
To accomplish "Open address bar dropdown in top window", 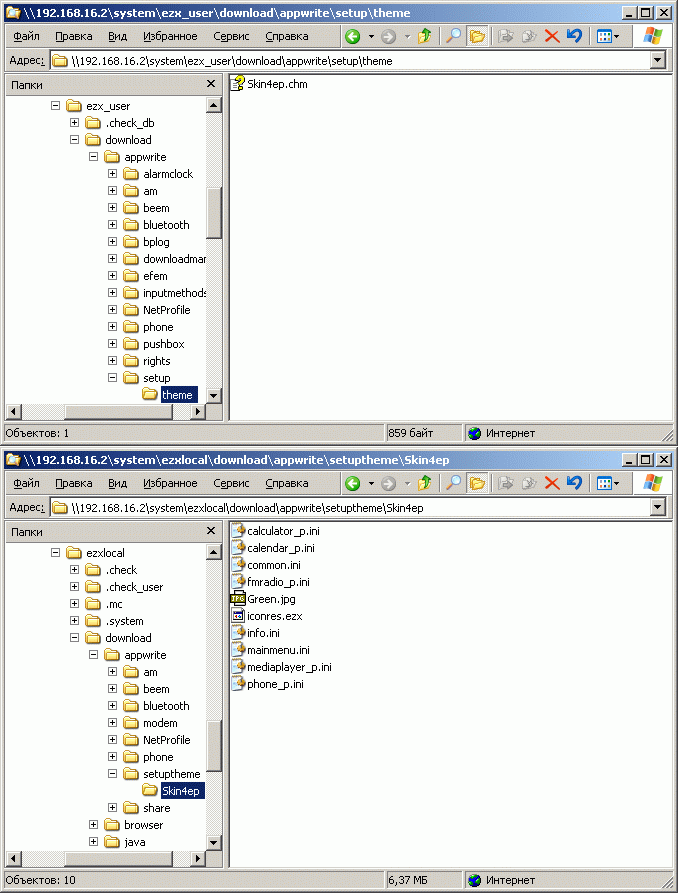I will pyautogui.click(x=658, y=60).
